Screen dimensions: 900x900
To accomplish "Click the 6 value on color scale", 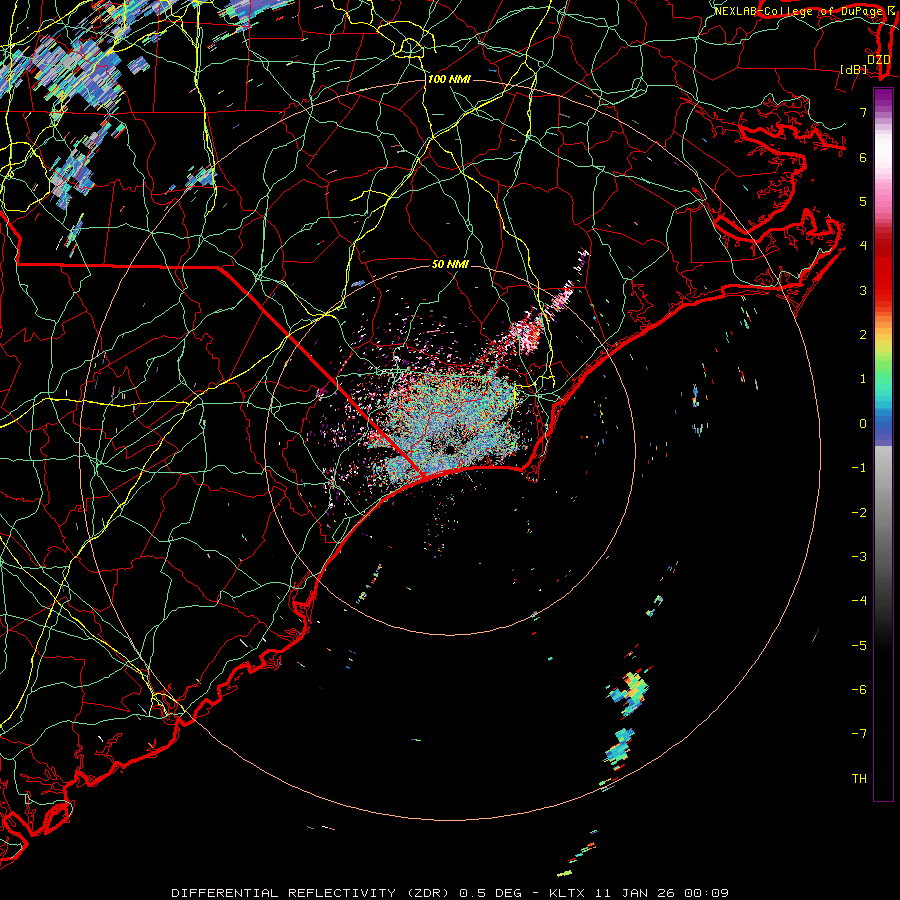I will (863, 157).
